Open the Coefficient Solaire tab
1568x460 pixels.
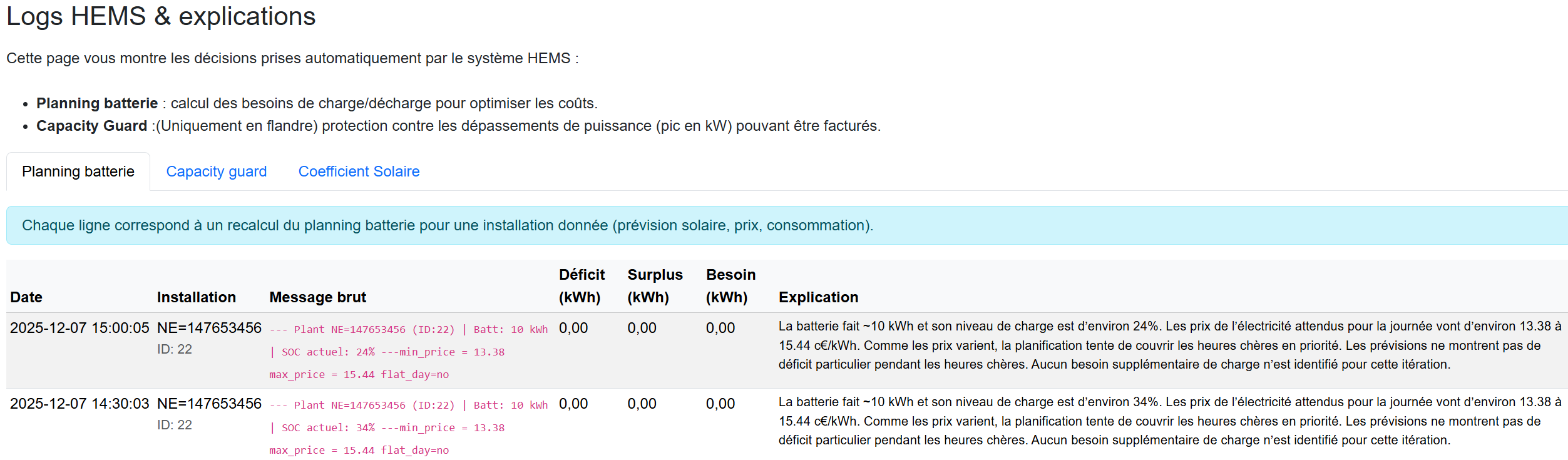pyautogui.click(x=359, y=171)
